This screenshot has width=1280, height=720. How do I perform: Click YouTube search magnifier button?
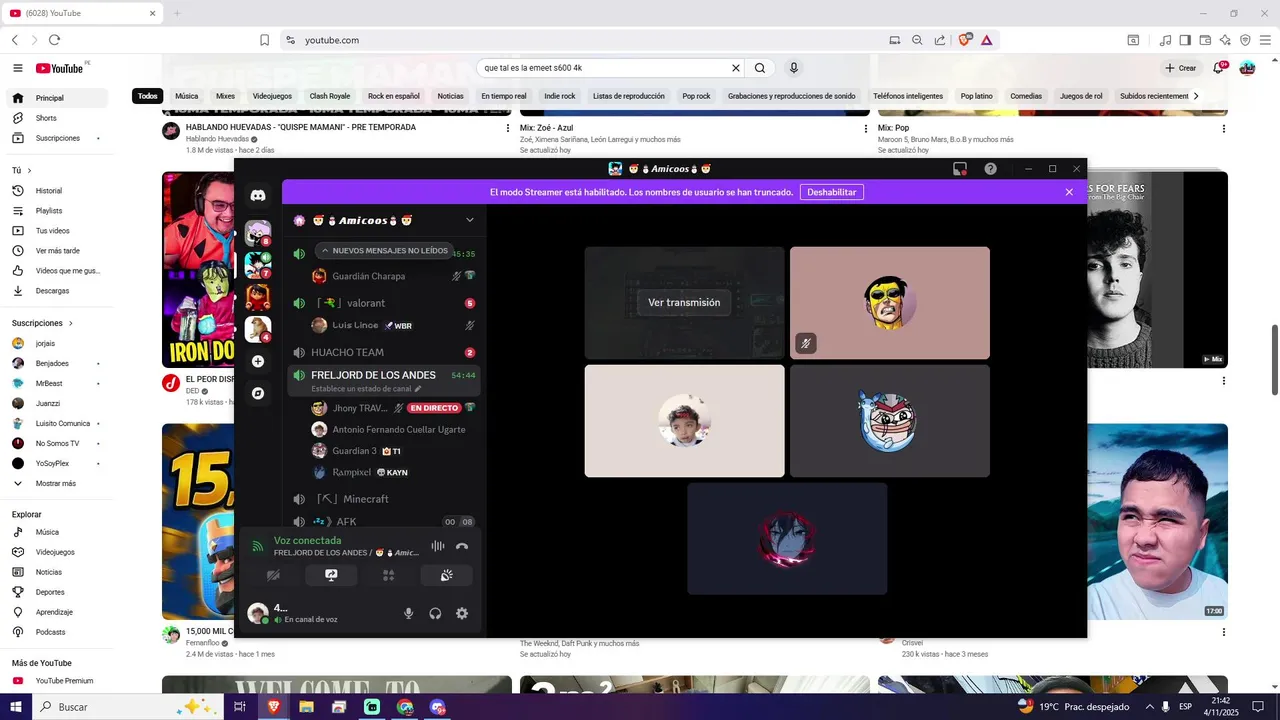point(760,68)
